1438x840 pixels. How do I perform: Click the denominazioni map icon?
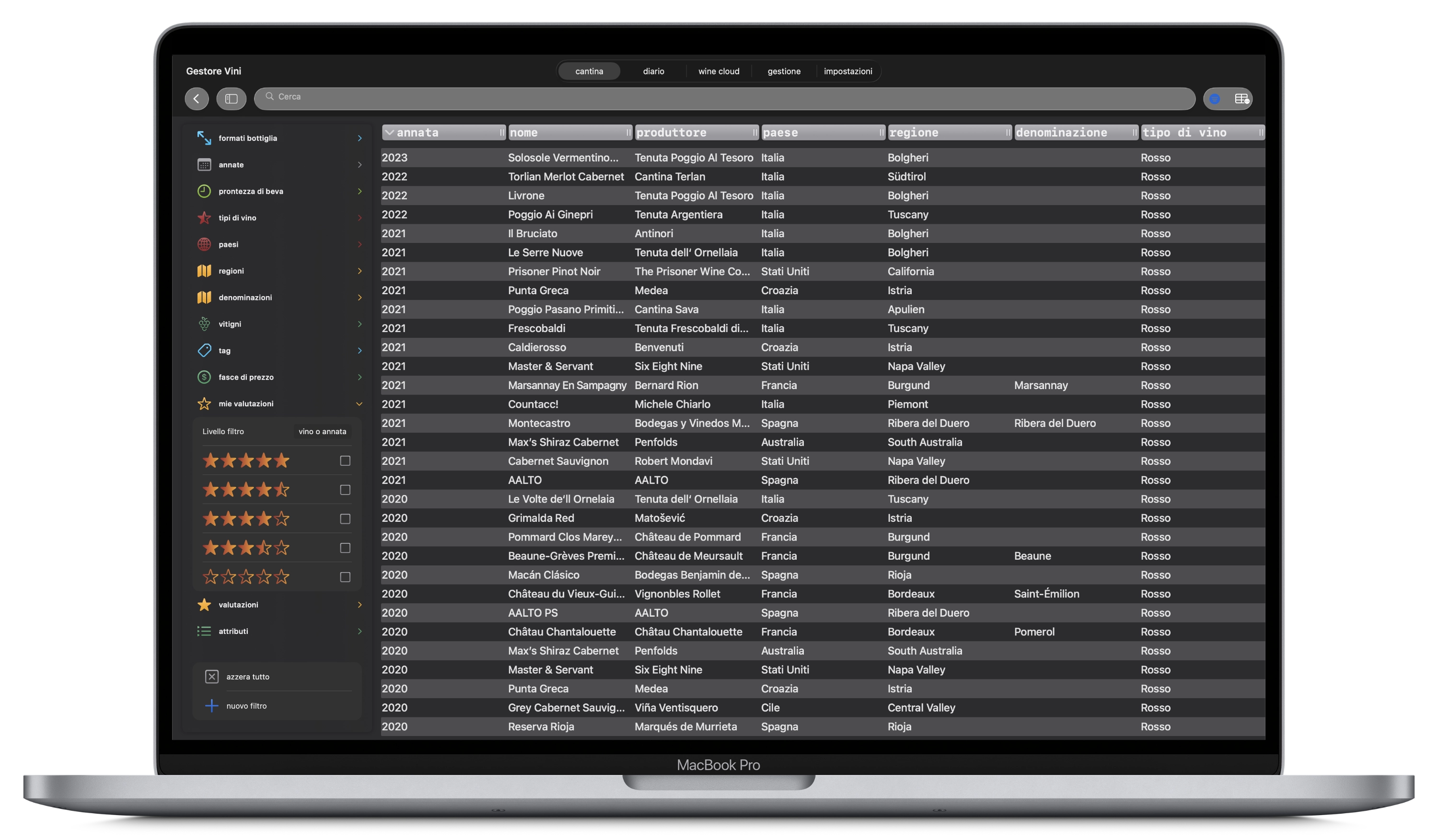[x=204, y=297]
